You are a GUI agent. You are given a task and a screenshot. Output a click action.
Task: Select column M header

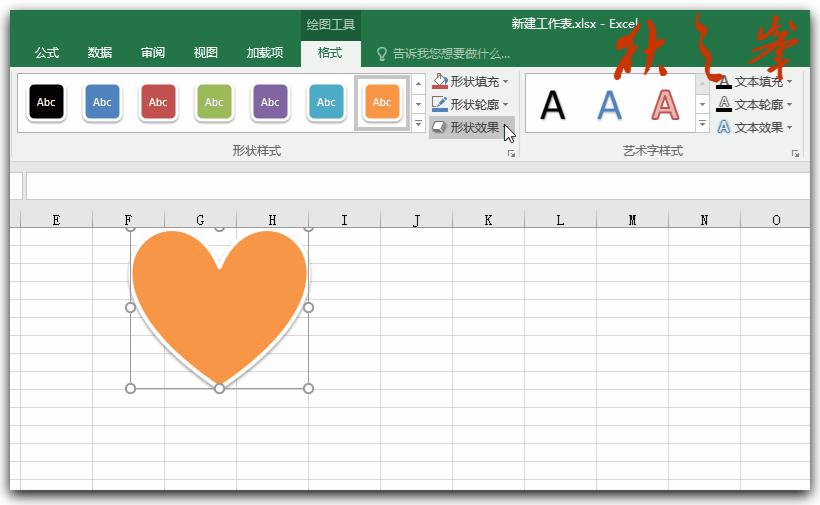(x=632, y=220)
